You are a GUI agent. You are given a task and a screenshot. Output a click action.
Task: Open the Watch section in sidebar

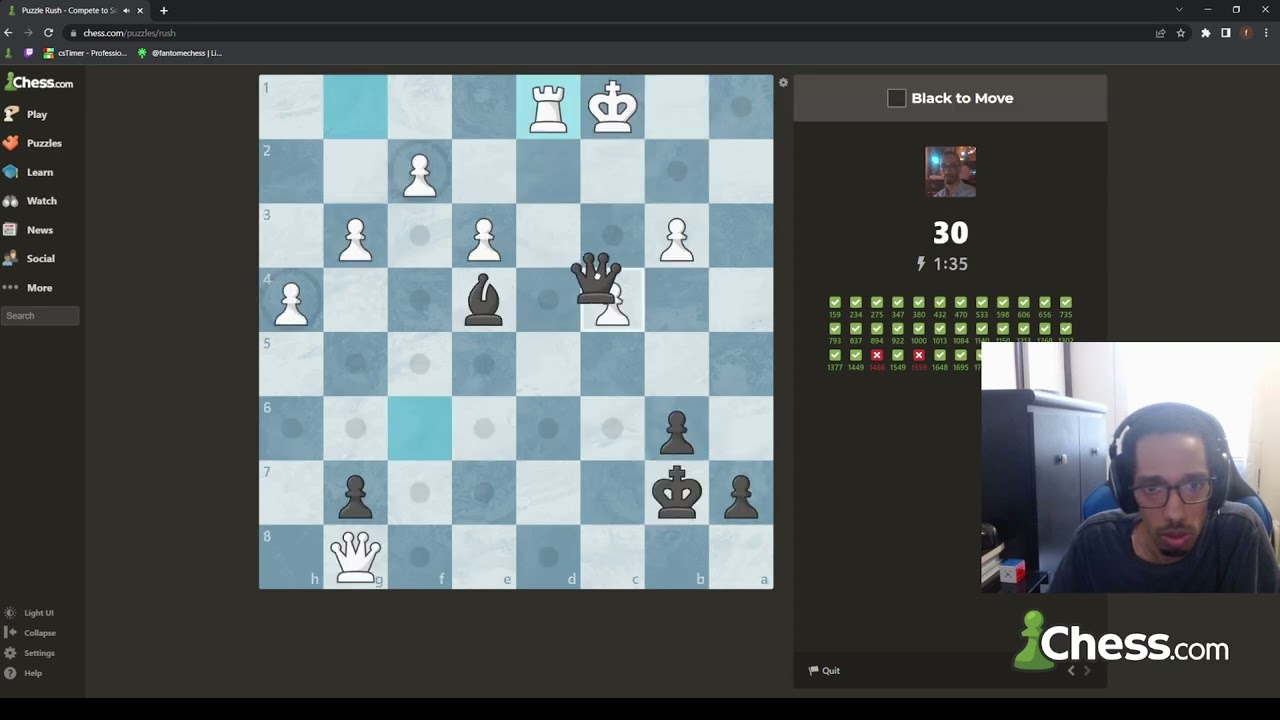click(x=30, y=201)
